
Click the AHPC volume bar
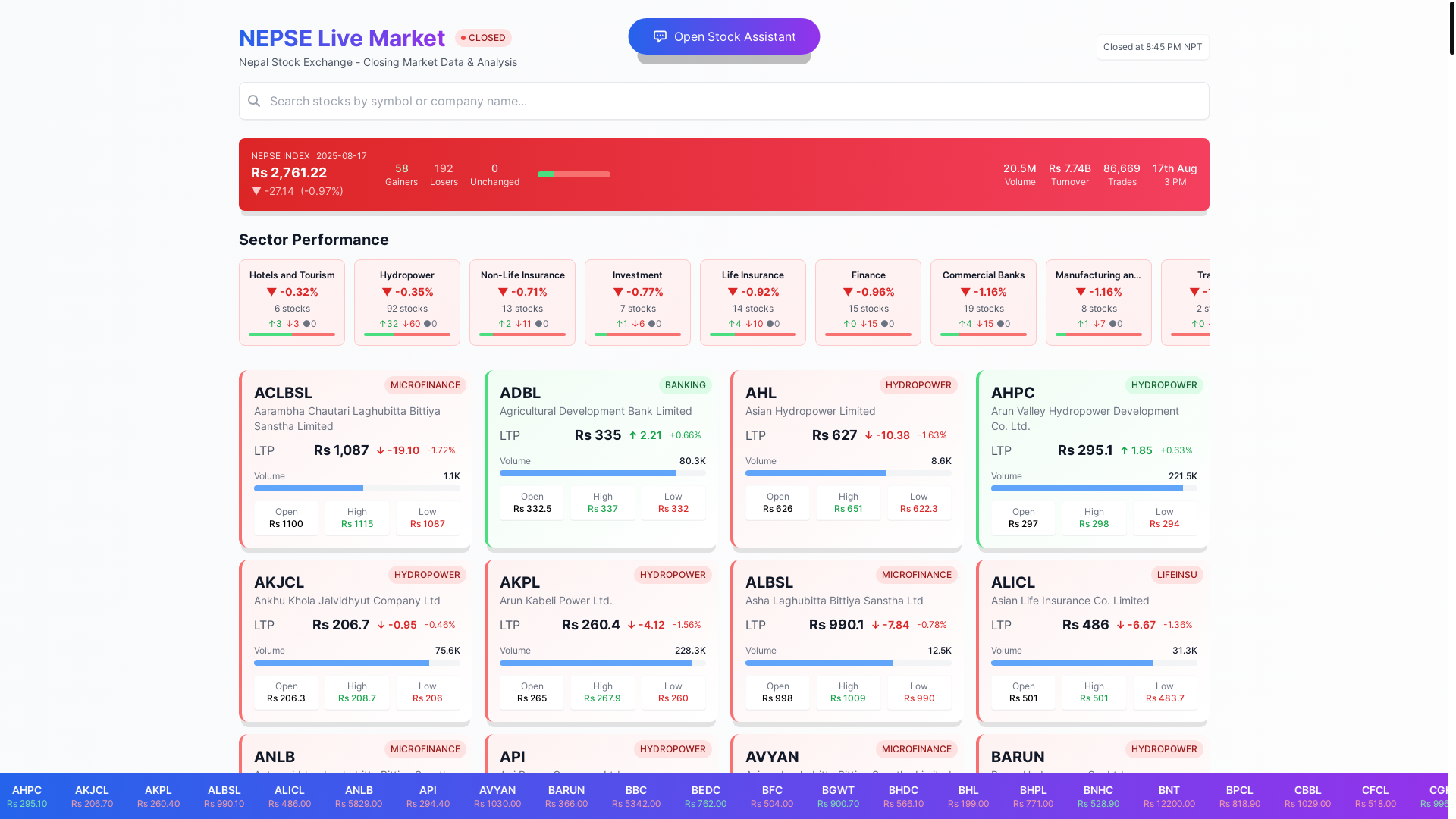tap(1094, 488)
